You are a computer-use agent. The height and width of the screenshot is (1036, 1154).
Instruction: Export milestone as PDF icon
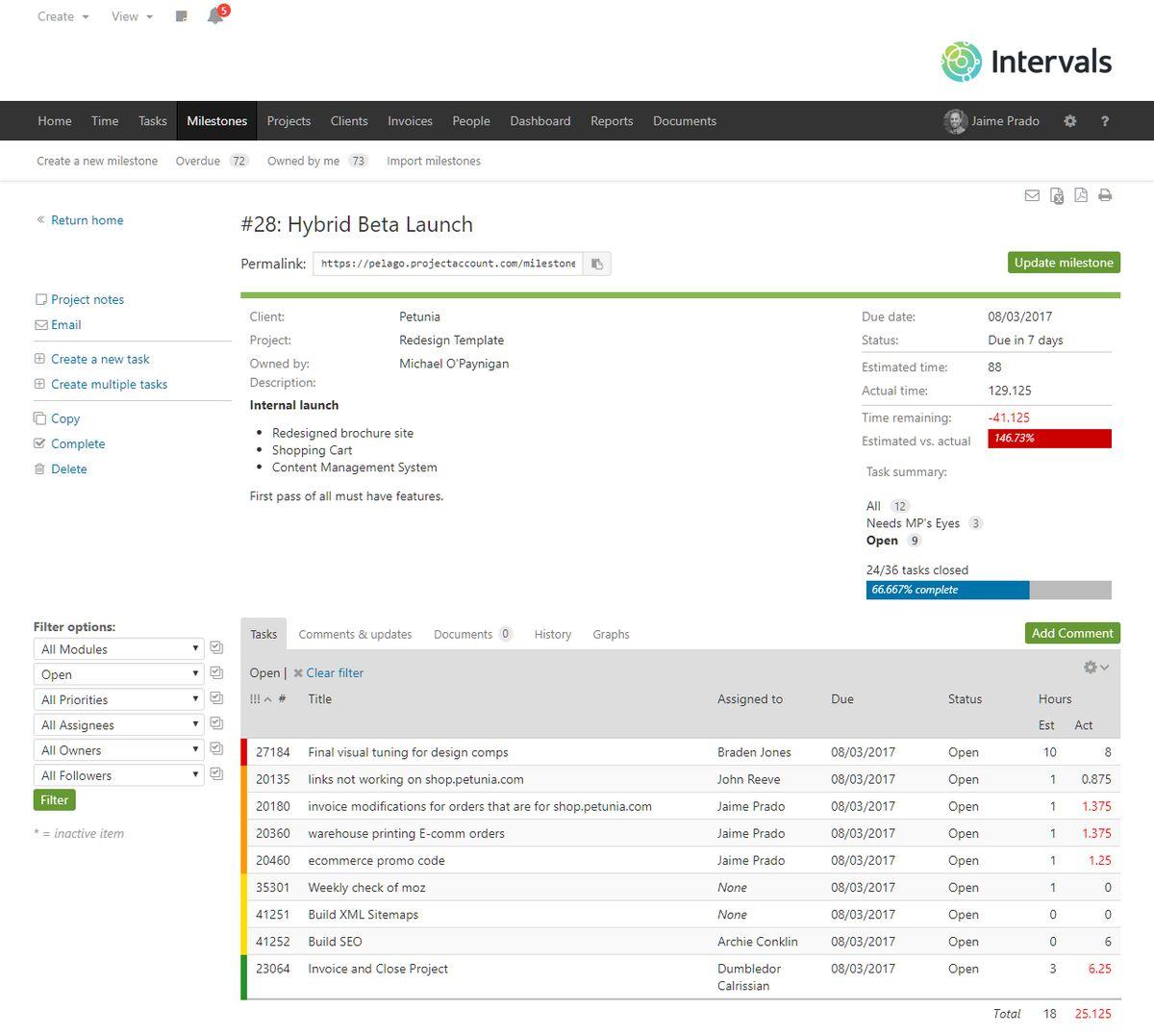coord(1081,195)
